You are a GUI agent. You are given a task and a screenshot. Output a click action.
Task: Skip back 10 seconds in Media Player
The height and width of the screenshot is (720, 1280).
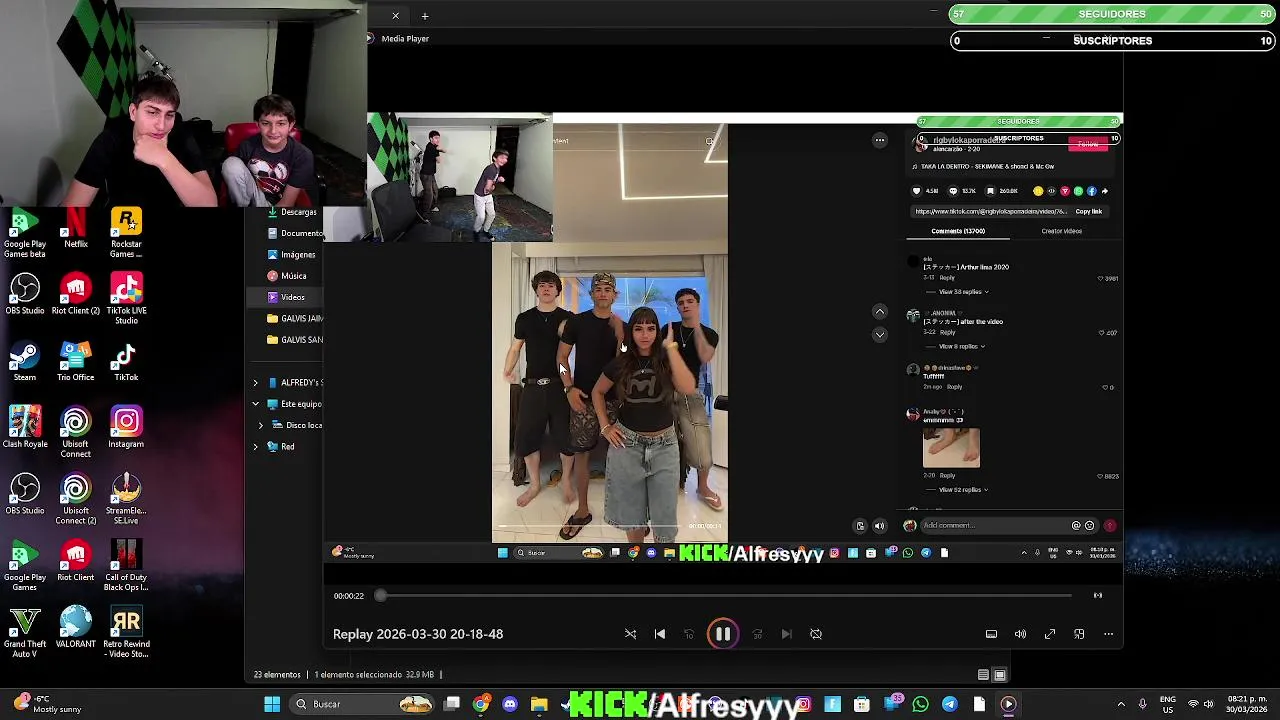pyautogui.click(x=689, y=634)
